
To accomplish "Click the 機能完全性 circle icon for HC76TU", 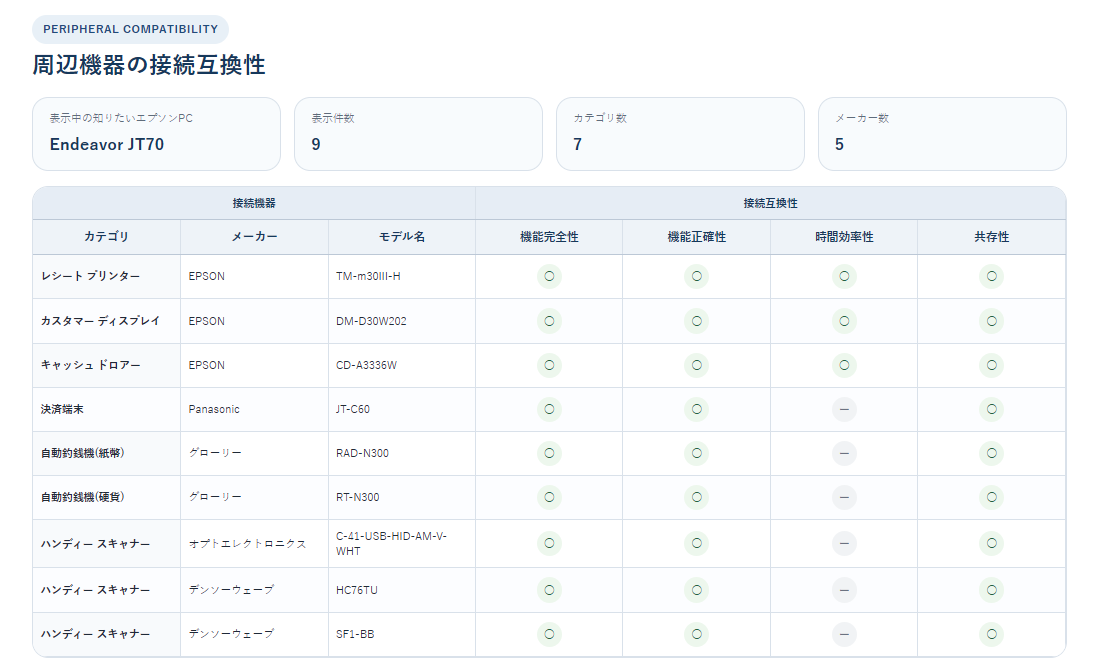I will [x=549, y=590].
